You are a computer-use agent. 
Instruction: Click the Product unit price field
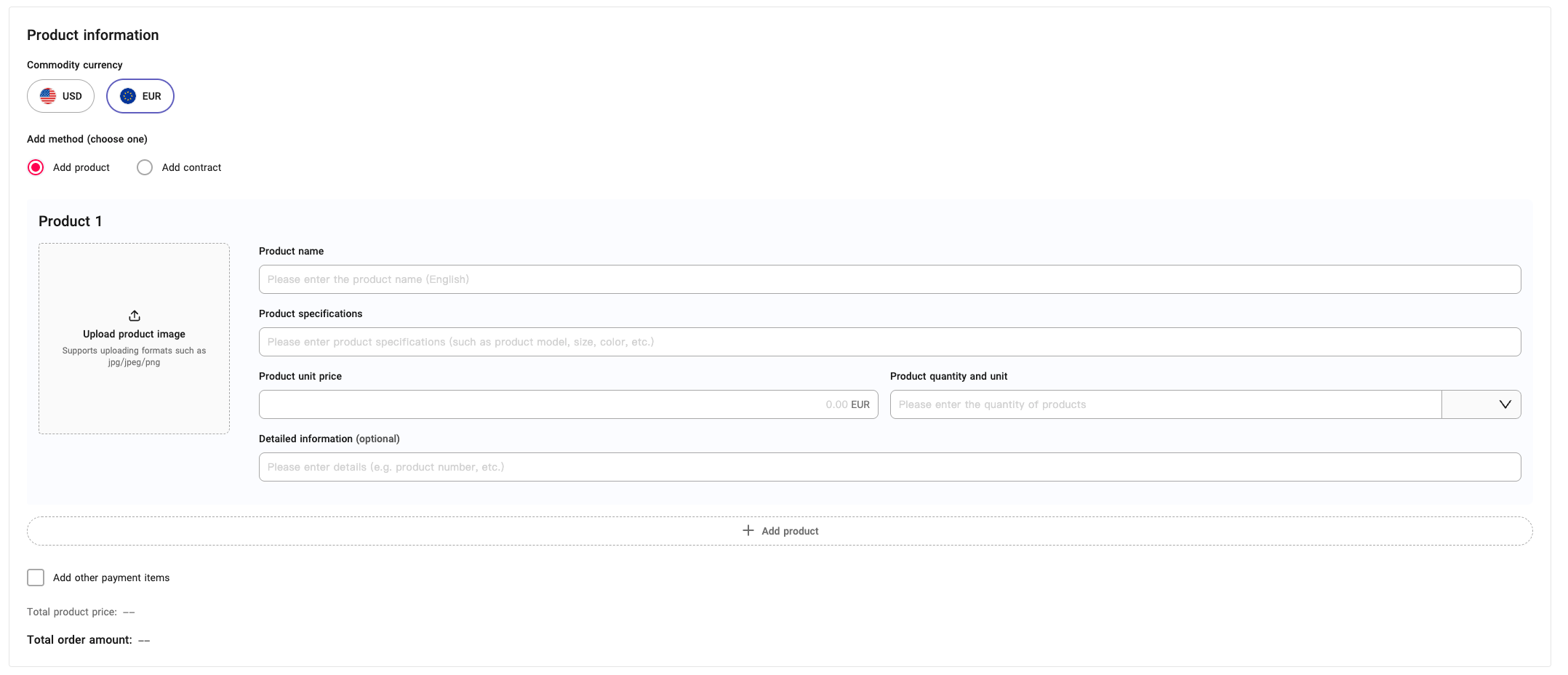pos(567,404)
